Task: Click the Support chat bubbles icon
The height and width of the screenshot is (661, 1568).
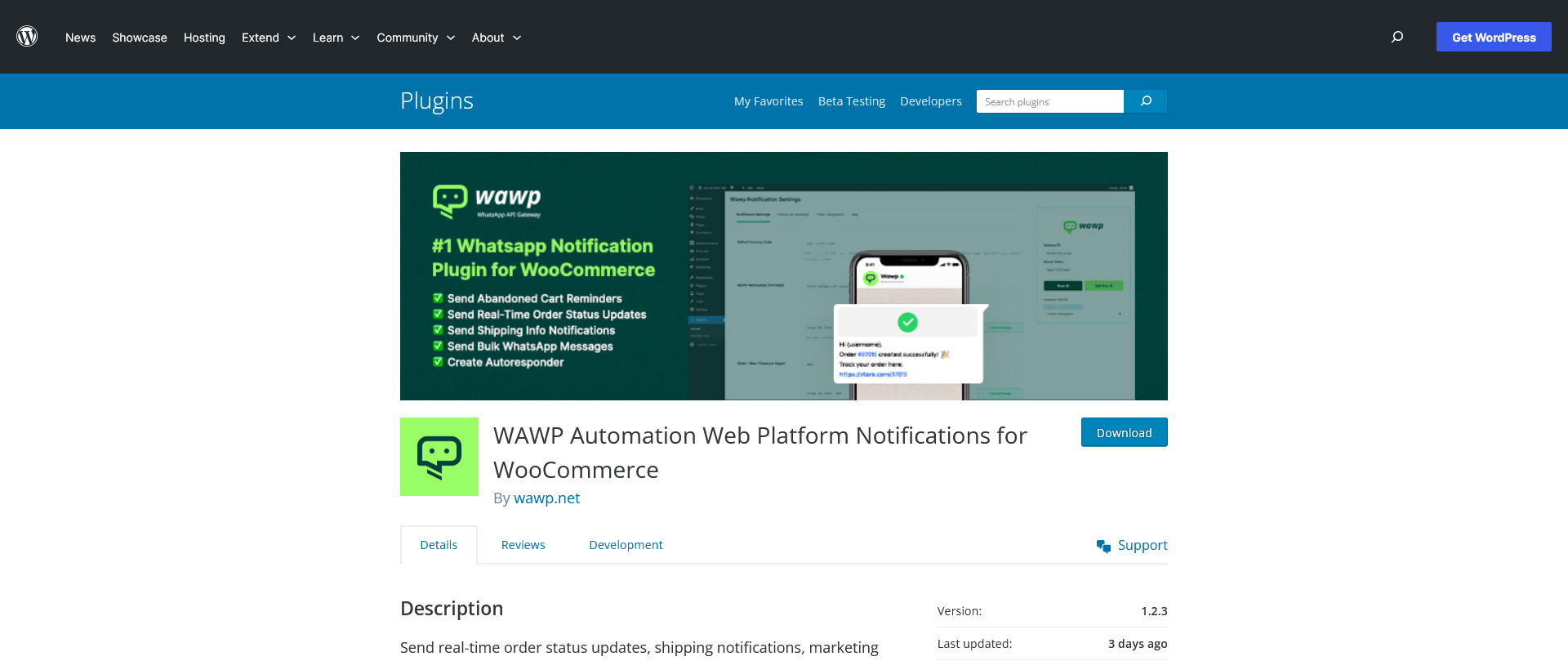Action: [x=1103, y=546]
